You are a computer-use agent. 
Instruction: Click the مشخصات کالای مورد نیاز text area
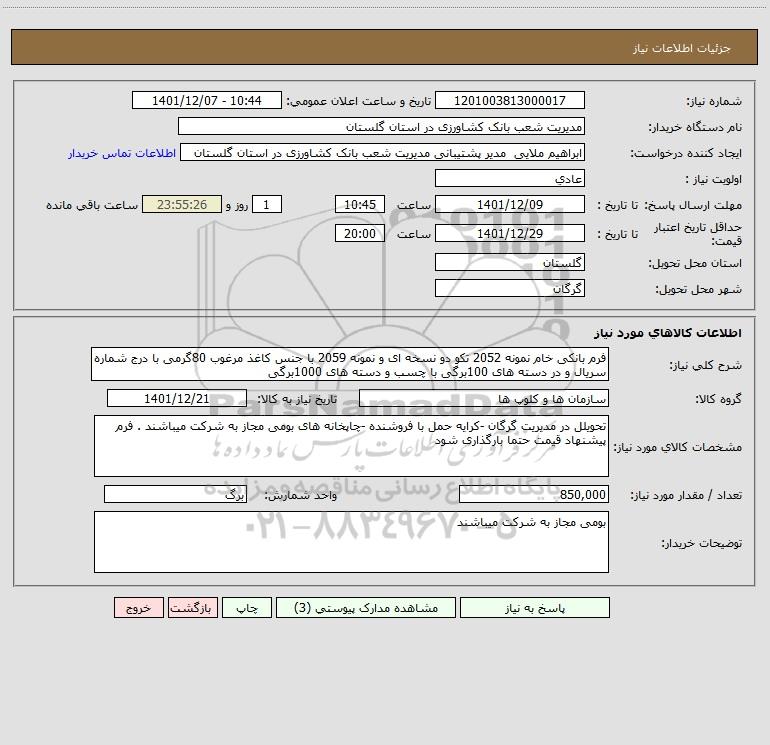351,446
